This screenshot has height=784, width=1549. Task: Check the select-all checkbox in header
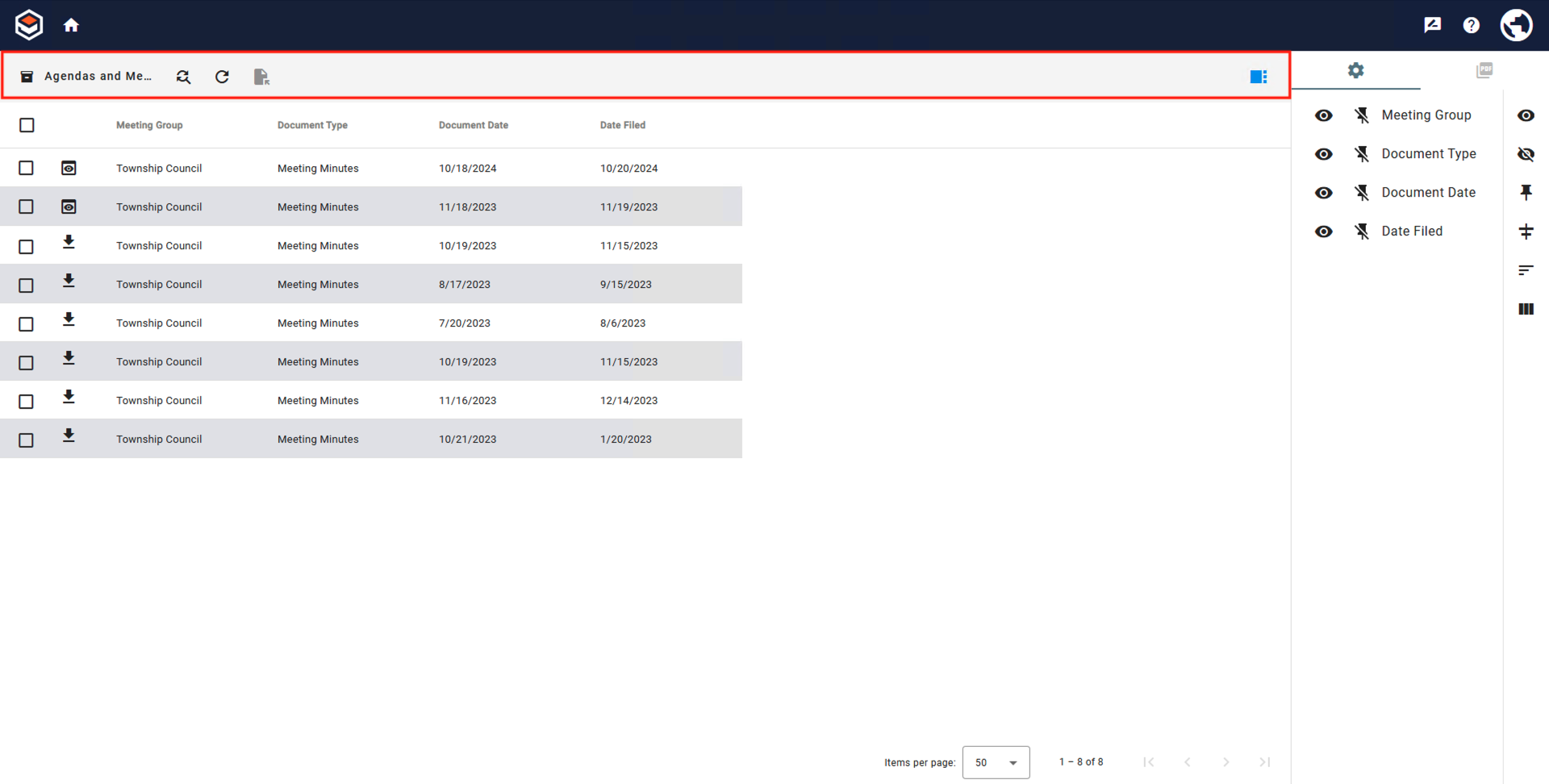(27, 125)
